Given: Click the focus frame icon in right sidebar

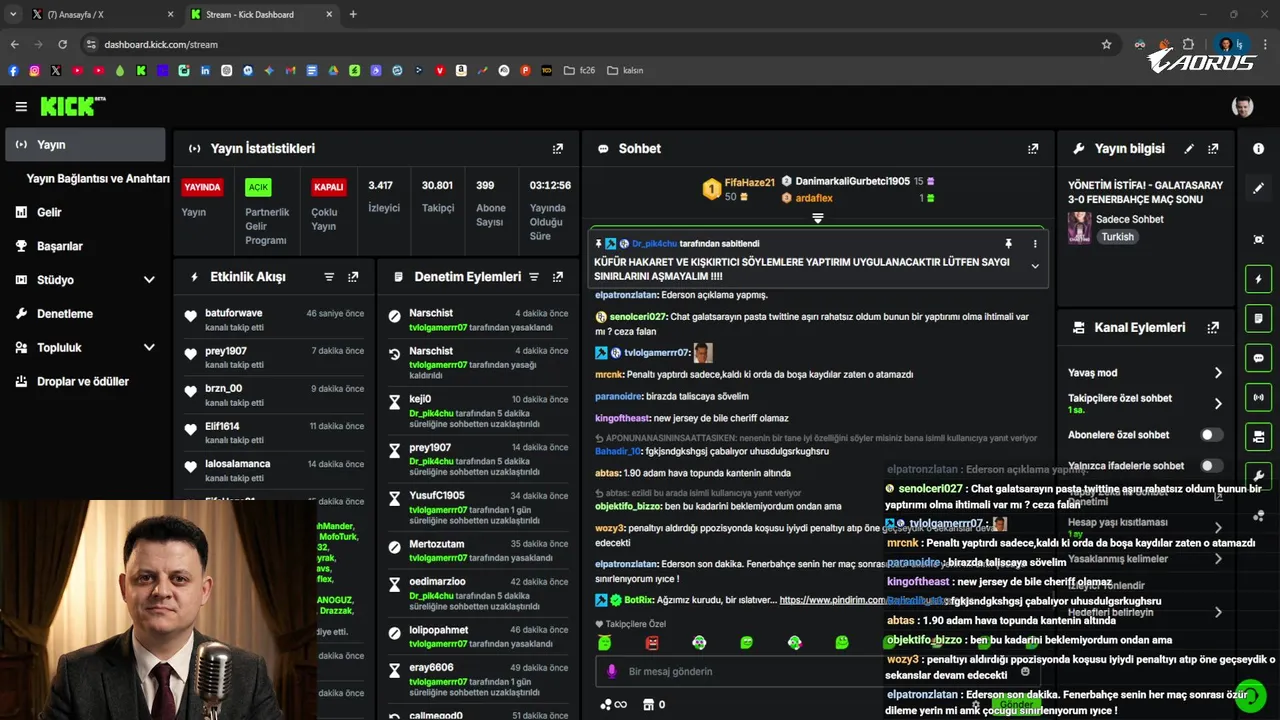Looking at the screenshot, I should click(x=1258, y=239).
